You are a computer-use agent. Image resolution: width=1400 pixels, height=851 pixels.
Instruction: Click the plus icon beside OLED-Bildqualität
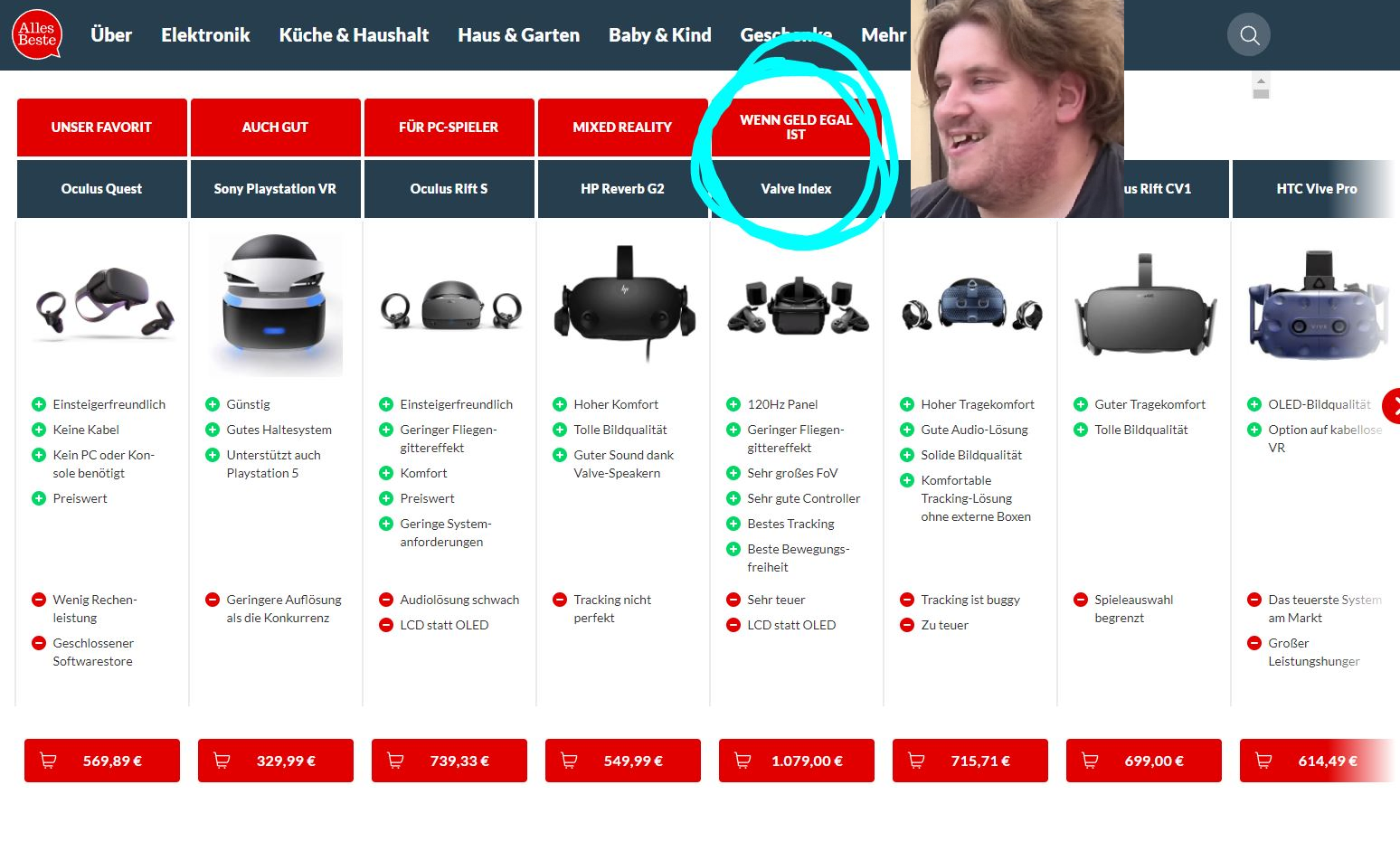(x=1254, y=404)
